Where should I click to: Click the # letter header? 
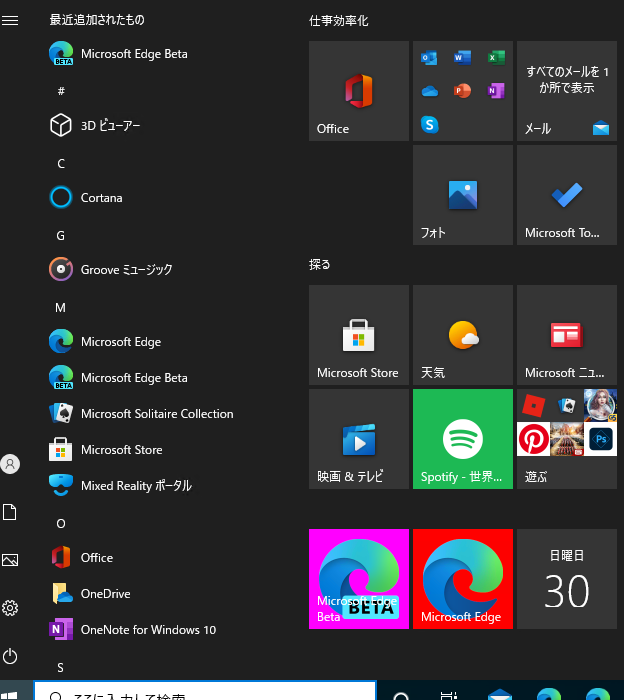(x=61, y=91)
